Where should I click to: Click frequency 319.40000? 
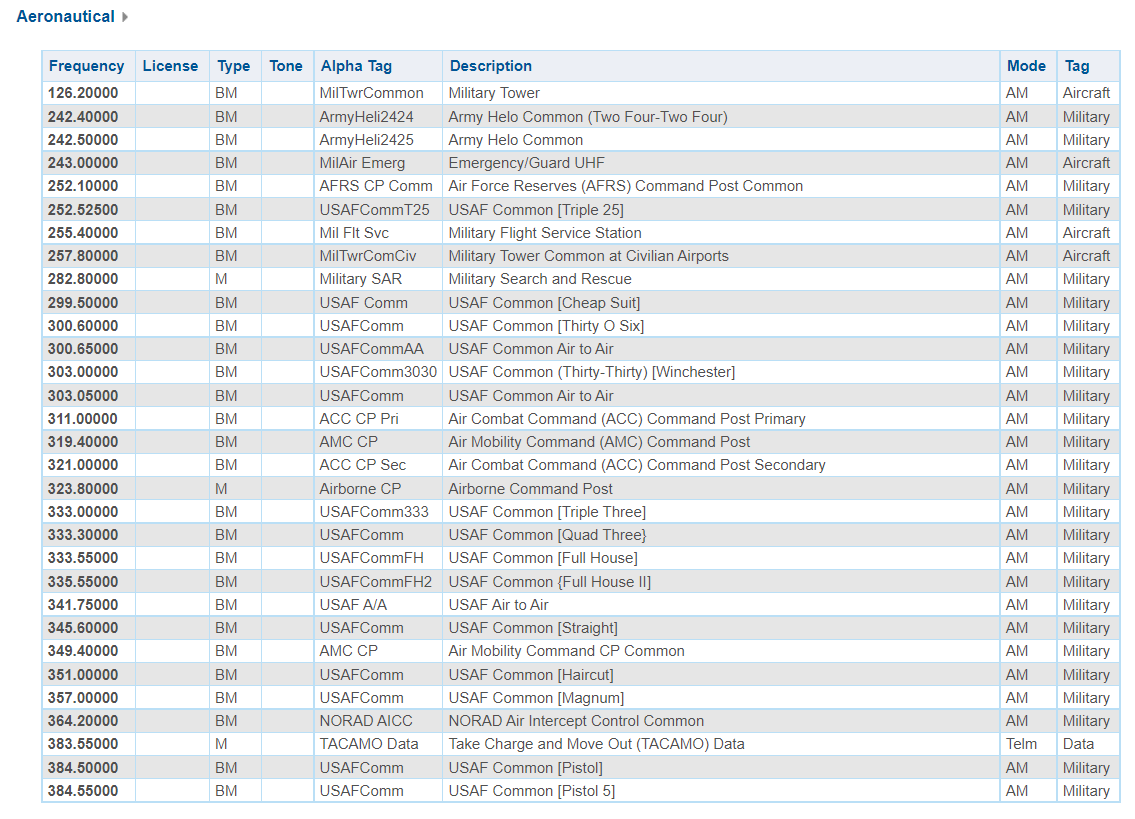(83, 442)
